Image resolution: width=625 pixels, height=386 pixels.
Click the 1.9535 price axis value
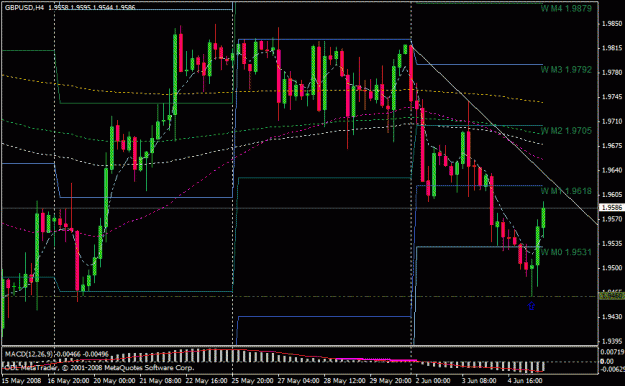612,244
